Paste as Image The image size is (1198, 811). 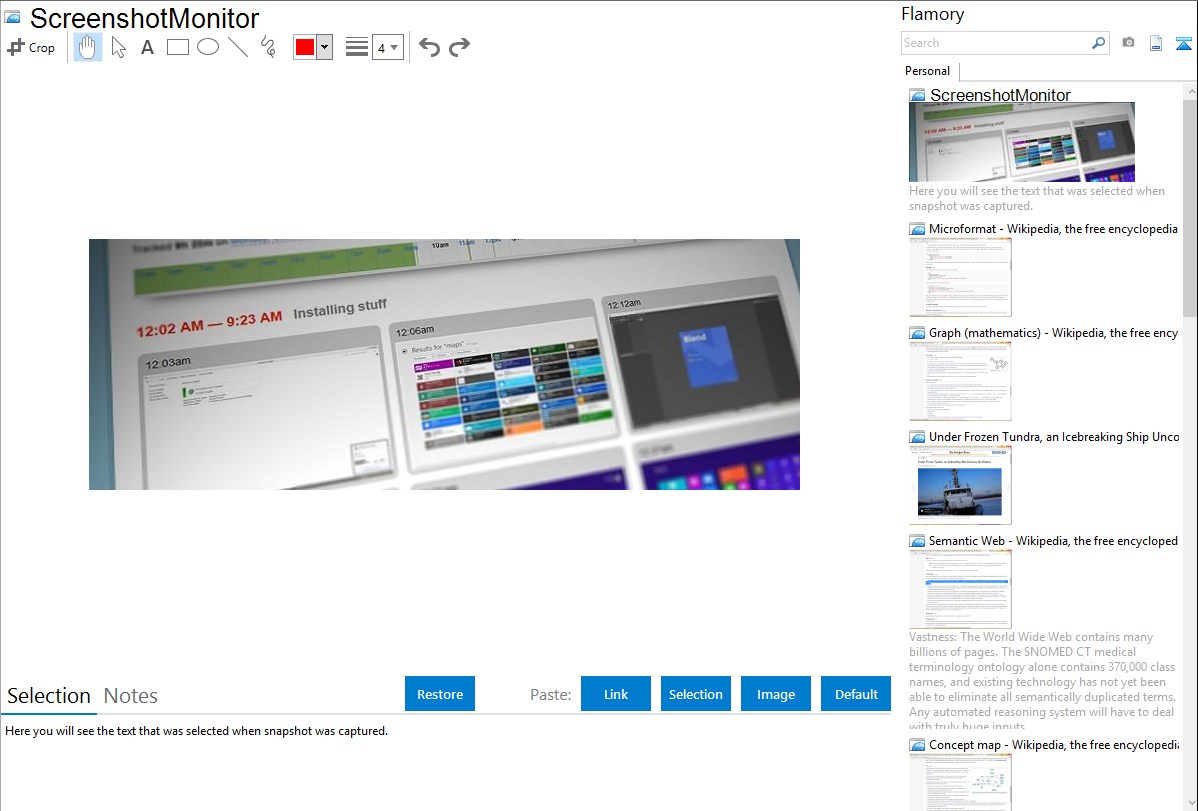[x=775, y=693]
